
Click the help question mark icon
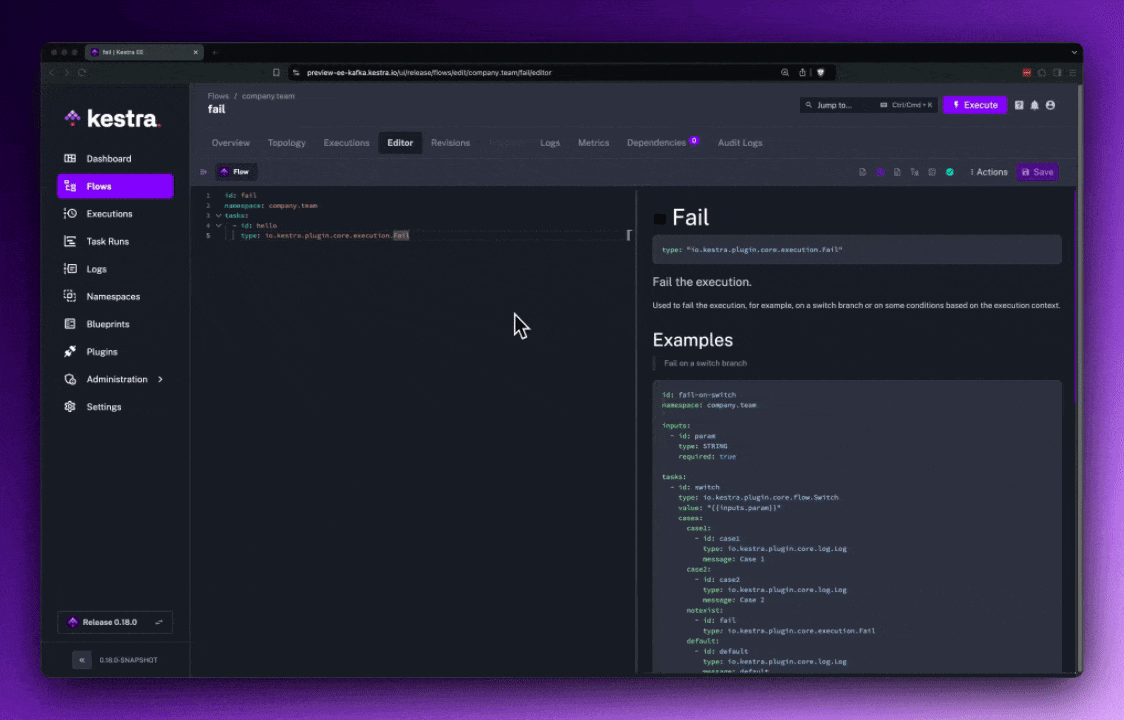[1019, 105]
